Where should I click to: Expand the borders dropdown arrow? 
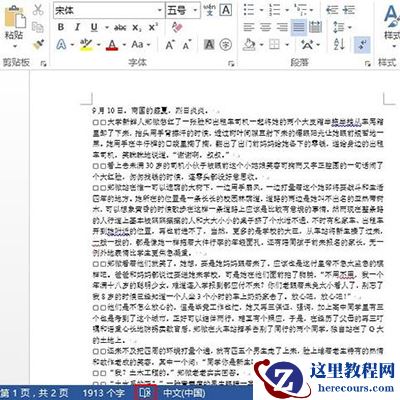(x=287, y=45)
